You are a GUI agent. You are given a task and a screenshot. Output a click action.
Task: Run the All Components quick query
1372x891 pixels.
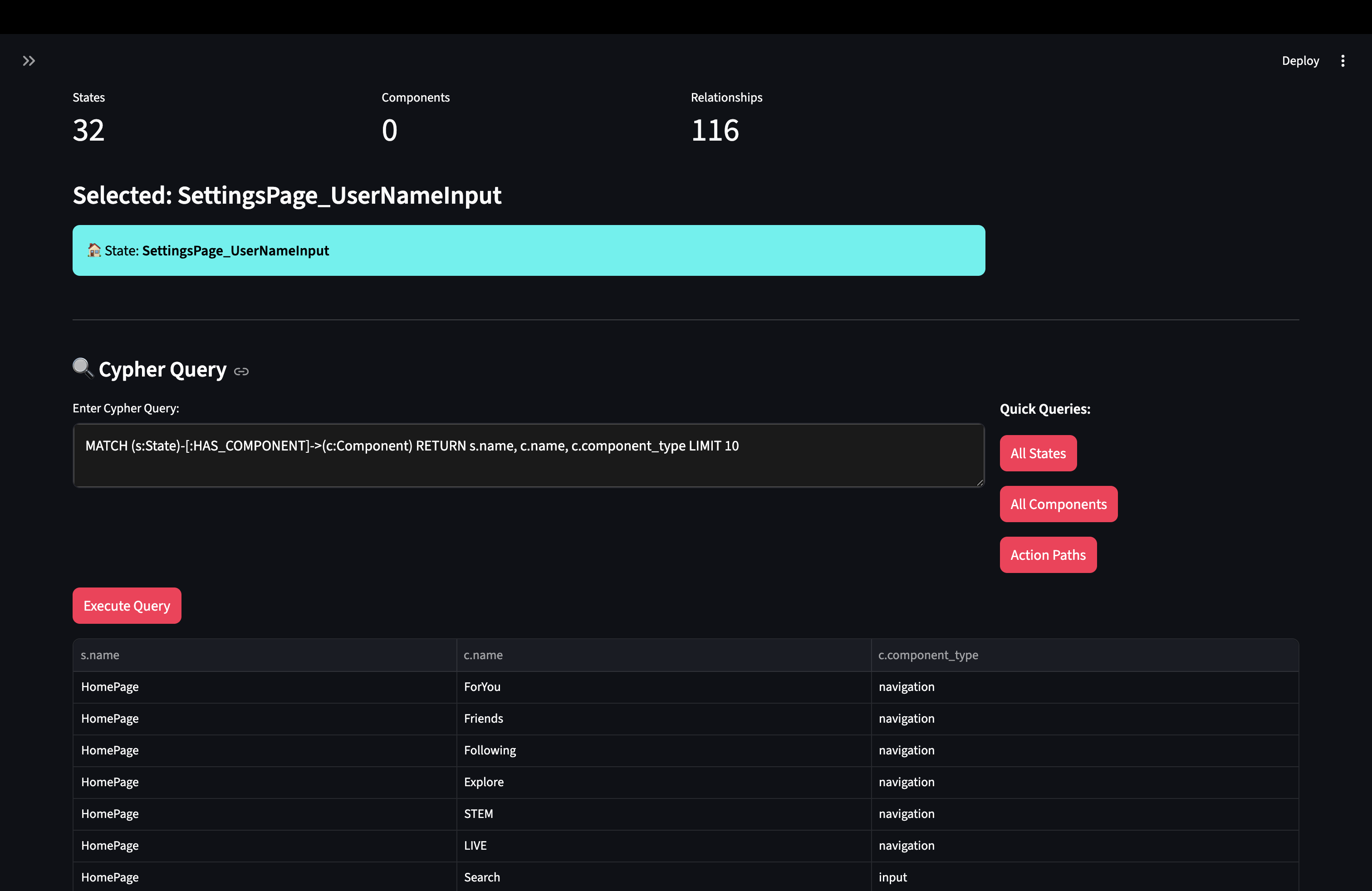tap(1058, 504)
